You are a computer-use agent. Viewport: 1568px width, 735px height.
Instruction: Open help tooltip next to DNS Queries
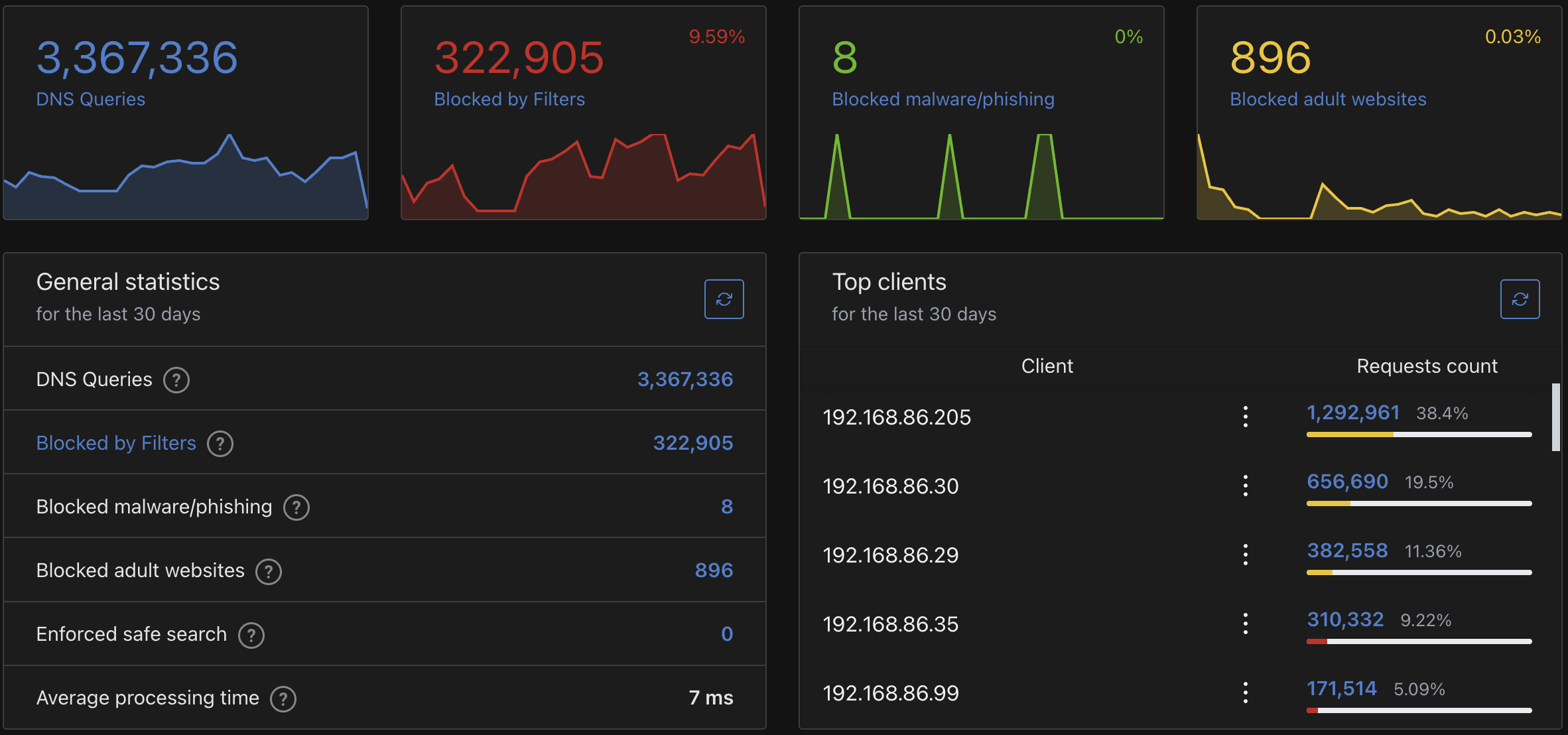click(176, 380)
